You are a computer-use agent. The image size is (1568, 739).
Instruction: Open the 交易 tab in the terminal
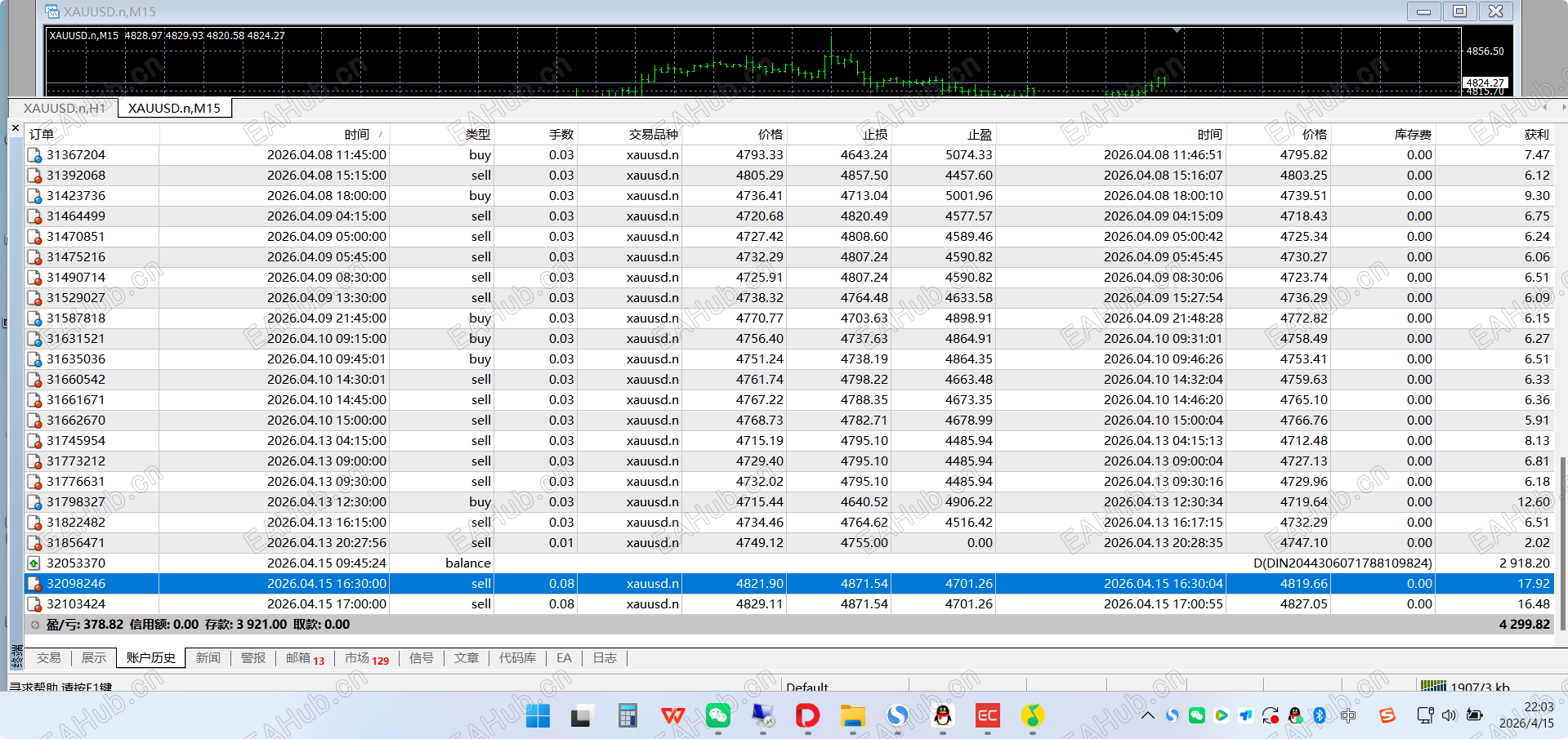(48, 658)
